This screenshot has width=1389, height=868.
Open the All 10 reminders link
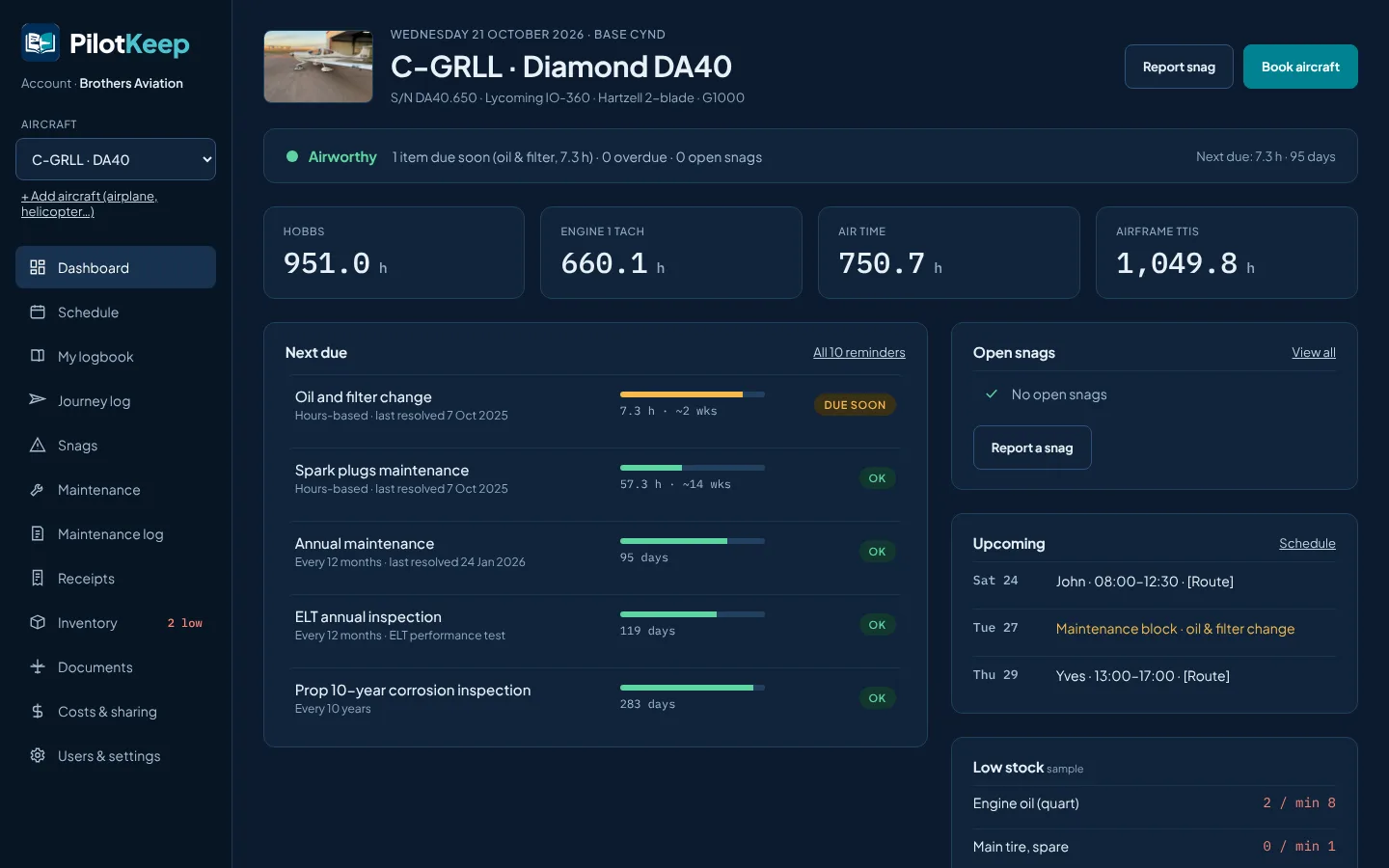(x=858, y=352)
